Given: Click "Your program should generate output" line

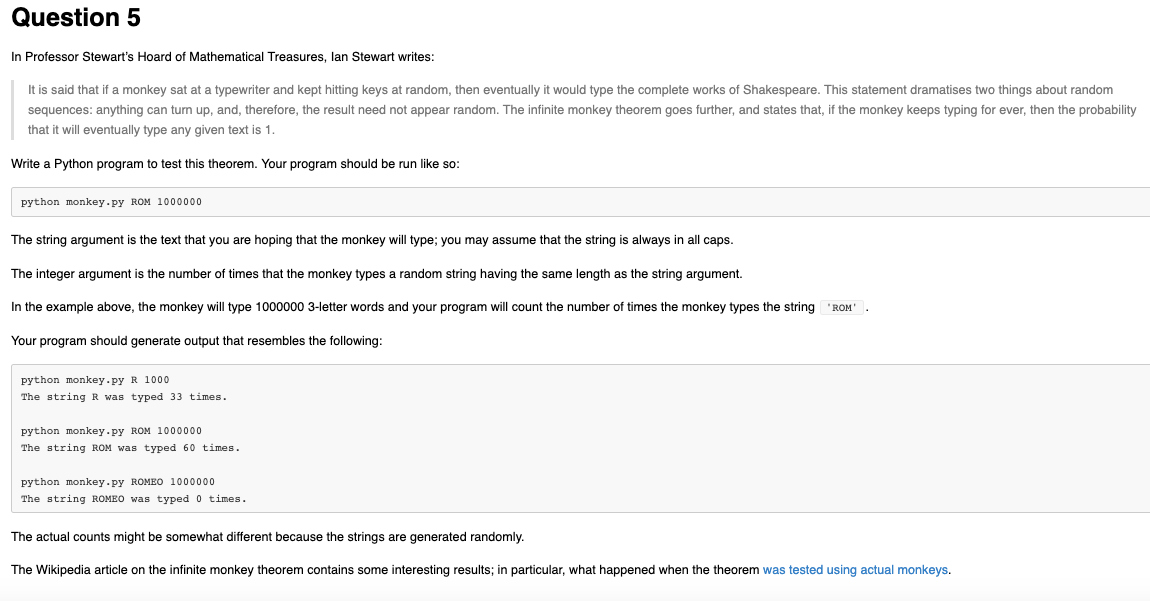Looking at the screenshot, I should (x=197, y=341).
